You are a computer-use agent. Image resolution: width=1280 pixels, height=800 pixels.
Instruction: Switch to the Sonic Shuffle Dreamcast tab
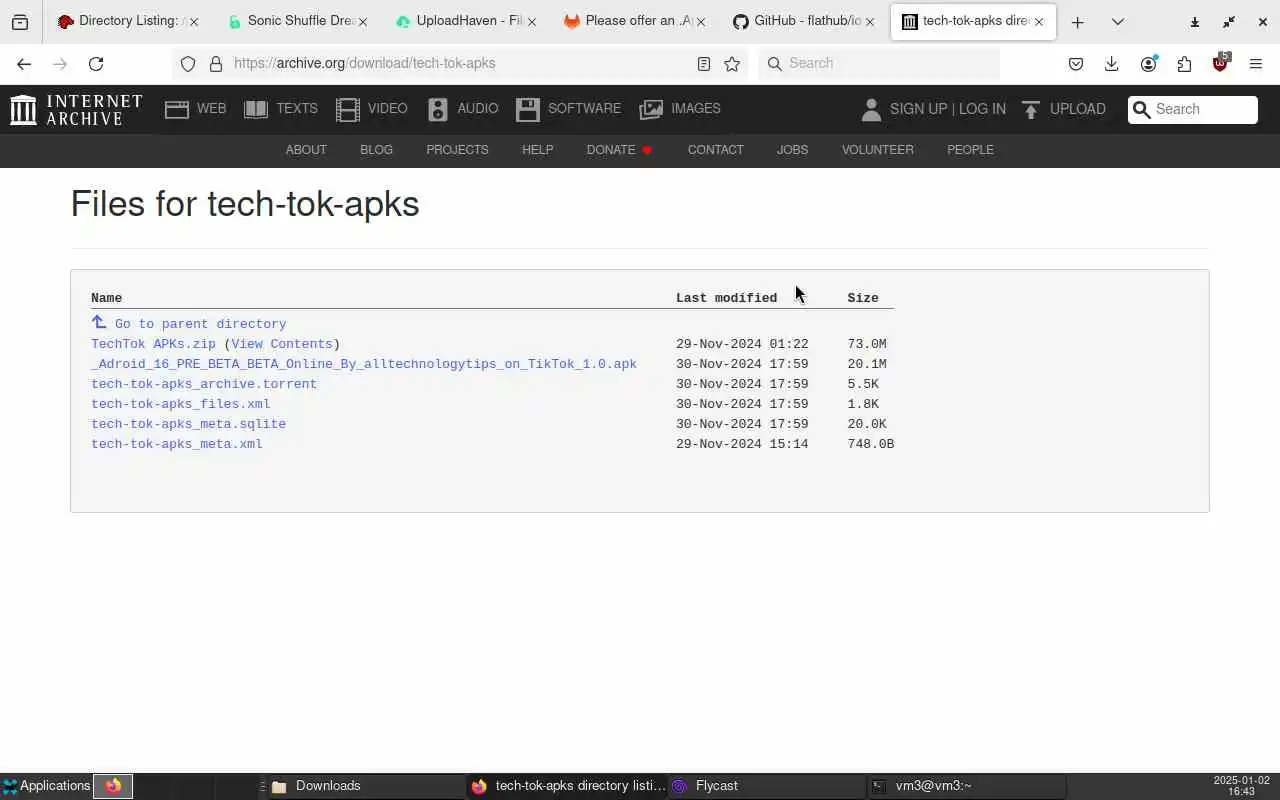point(296,21)
